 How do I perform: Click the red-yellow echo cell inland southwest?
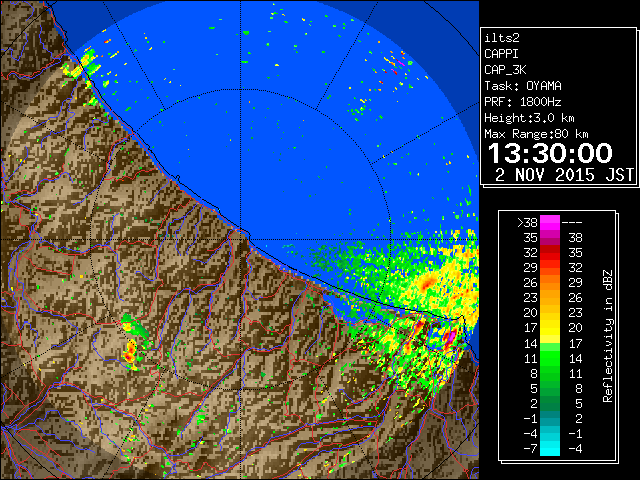(x=130, y=353)
